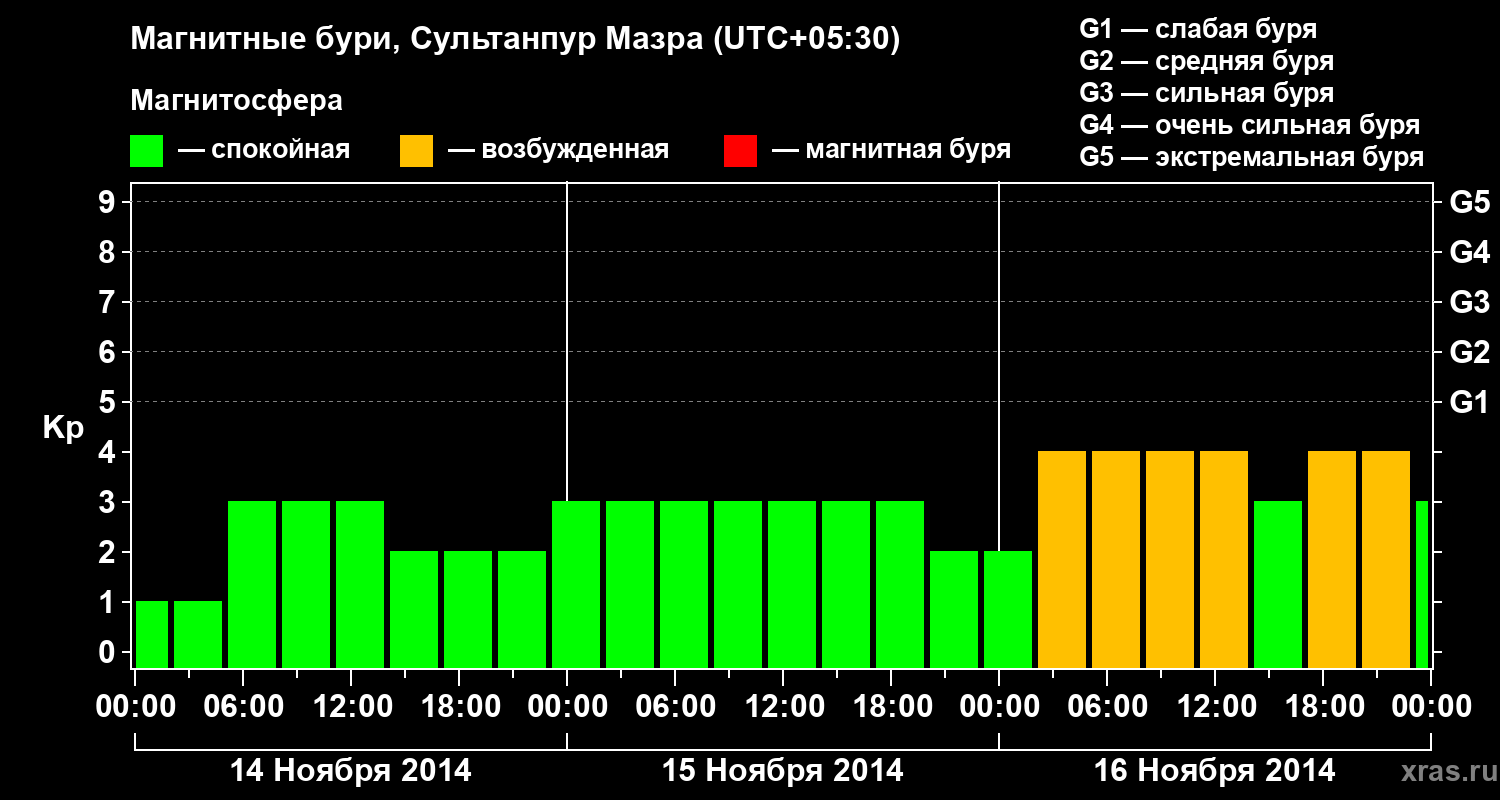Click the 12:00 tick label under 15 Ноября
1500x800 pixels.
[x=783, y=706]
